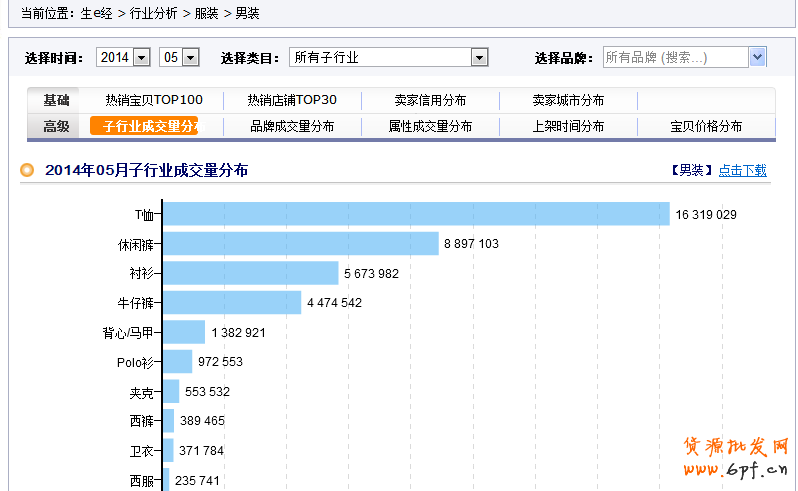
Task: Select the 休闲裤 chart bar
Action: 301,244
